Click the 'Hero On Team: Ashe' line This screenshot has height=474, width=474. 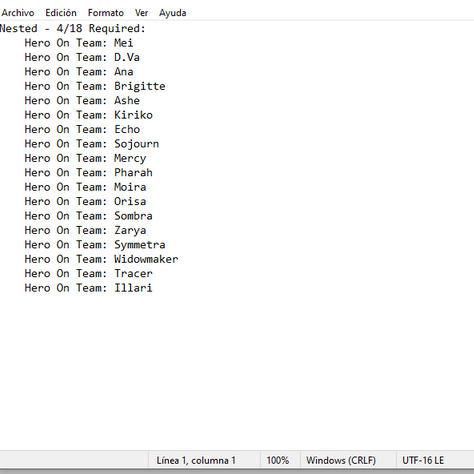82,100
